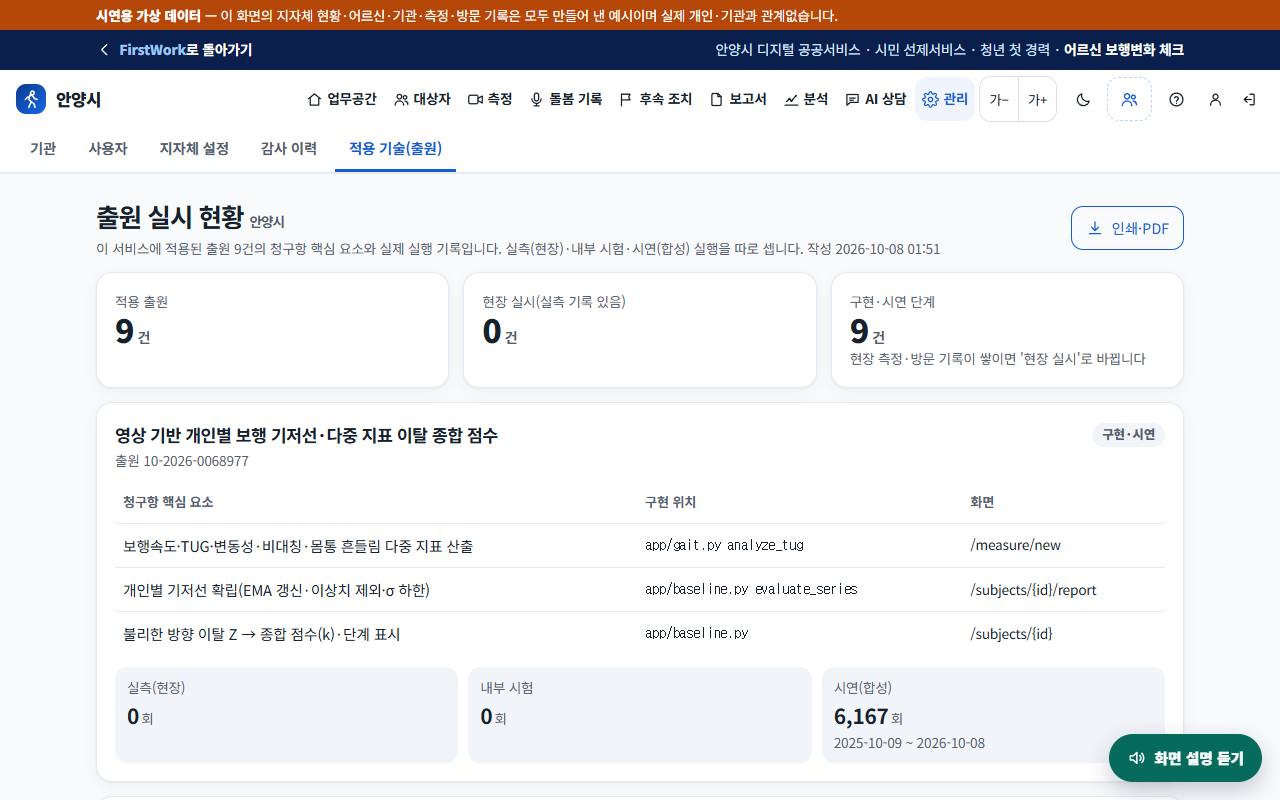Image resolution: width=1280 pixels, height=800 pixels.
Task: Switch to the 사용자 tab
Action: 108,148
